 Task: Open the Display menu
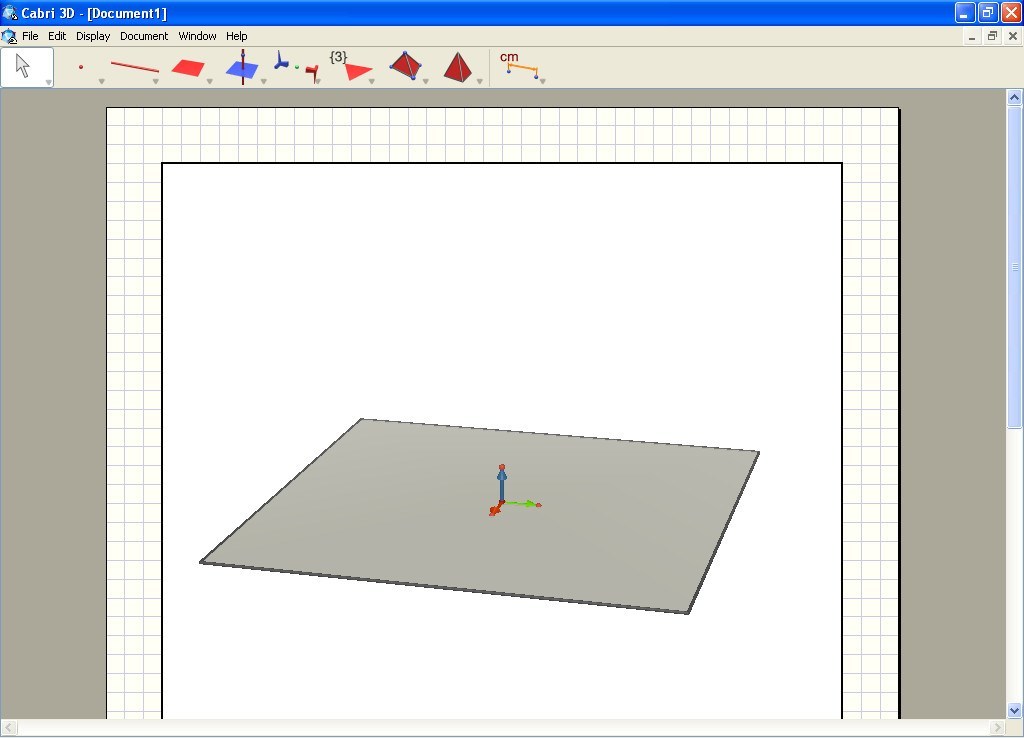pos(92,36)
